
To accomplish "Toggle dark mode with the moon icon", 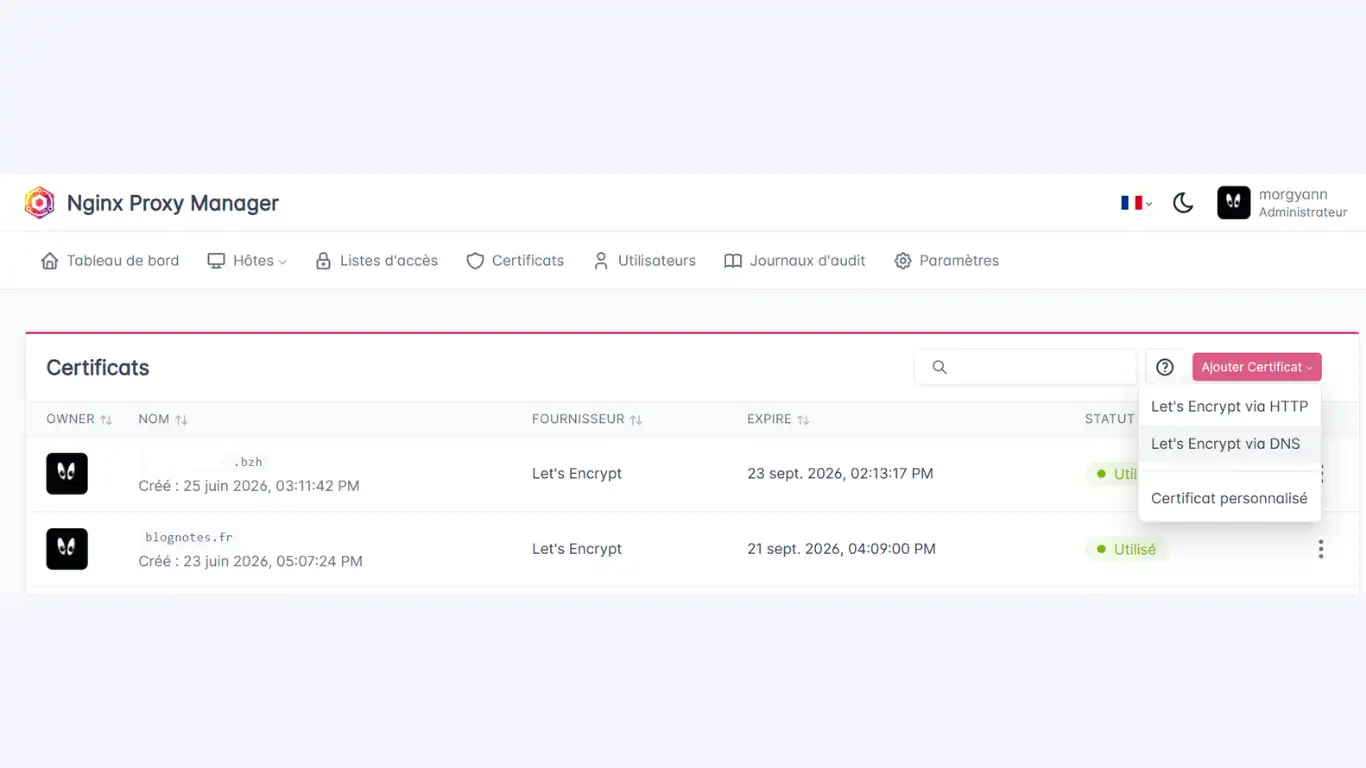I will 1183,203.
